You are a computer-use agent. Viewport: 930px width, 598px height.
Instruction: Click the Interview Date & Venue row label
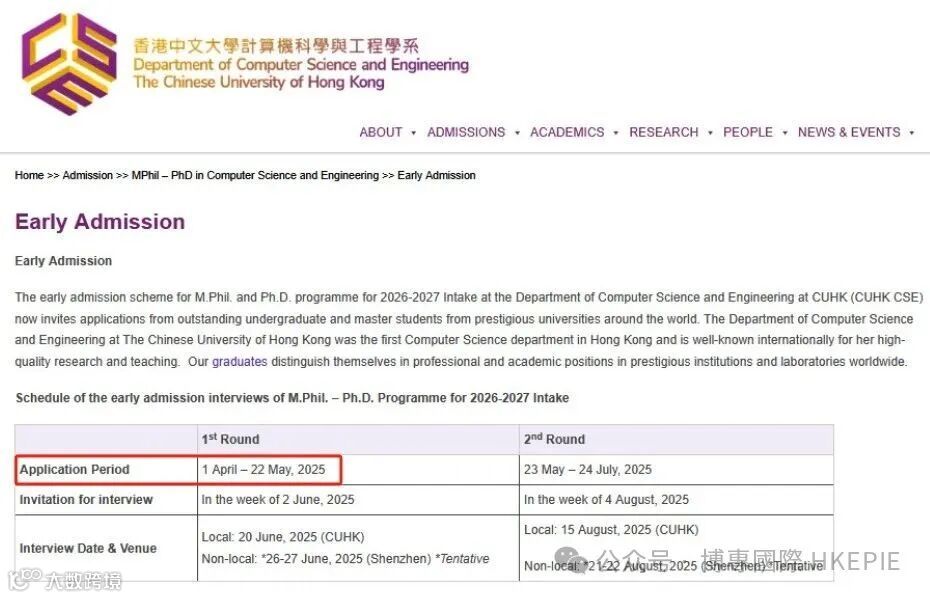coord(88,549)
